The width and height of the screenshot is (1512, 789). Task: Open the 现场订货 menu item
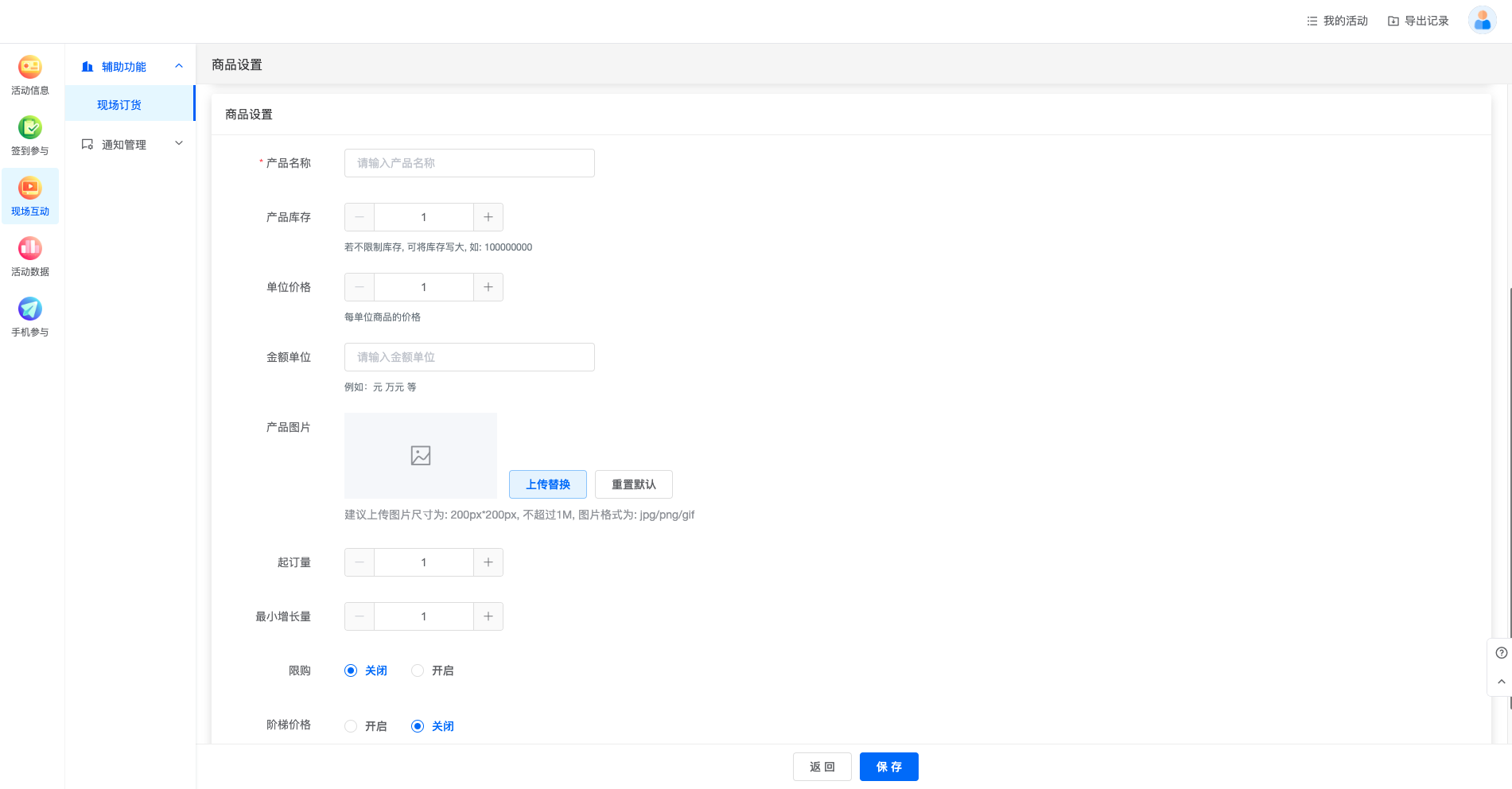point(119,105)
